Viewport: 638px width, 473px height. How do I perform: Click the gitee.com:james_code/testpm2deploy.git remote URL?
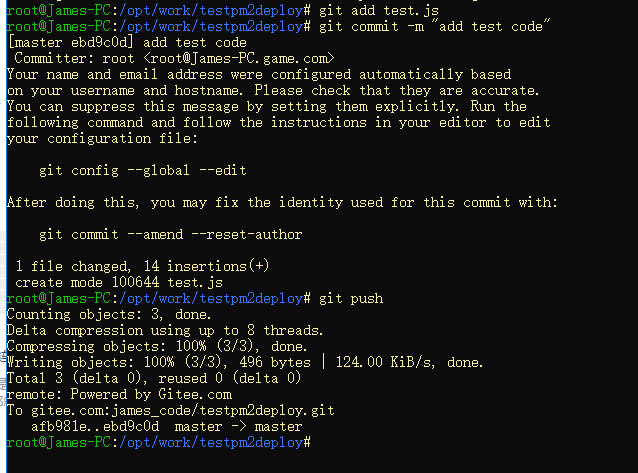pos(183,410)
